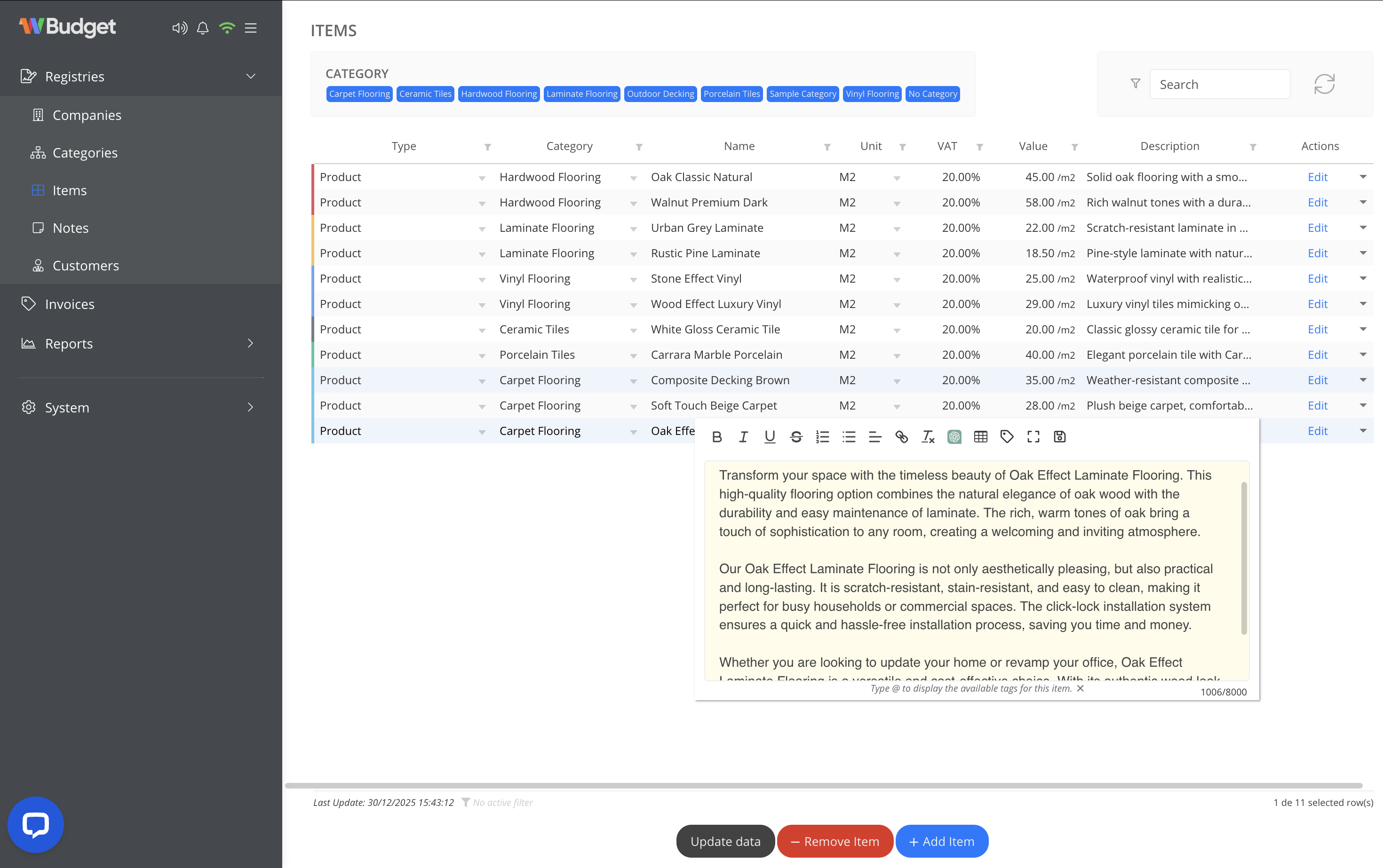Click the horizontal scrollbar below the table

coord(823,785)
